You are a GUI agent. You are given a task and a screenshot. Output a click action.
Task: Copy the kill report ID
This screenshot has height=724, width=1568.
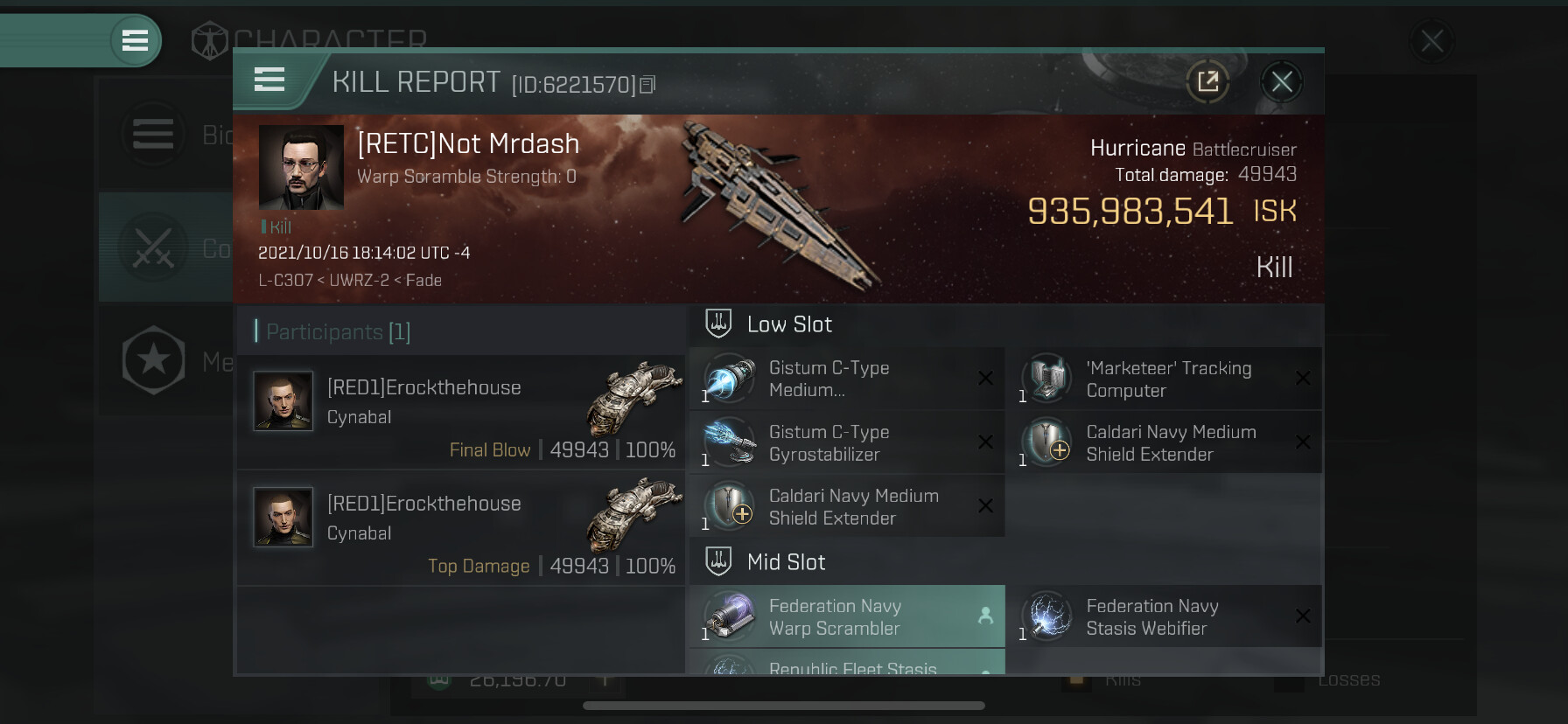point(647,85)
